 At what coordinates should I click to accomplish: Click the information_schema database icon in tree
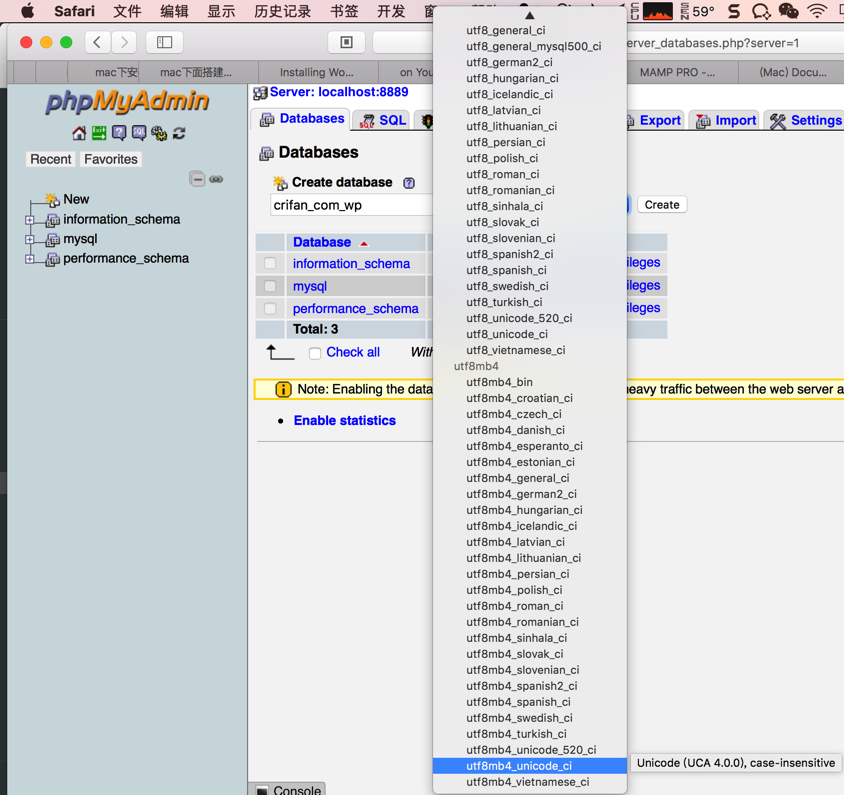tap(53, 220)
